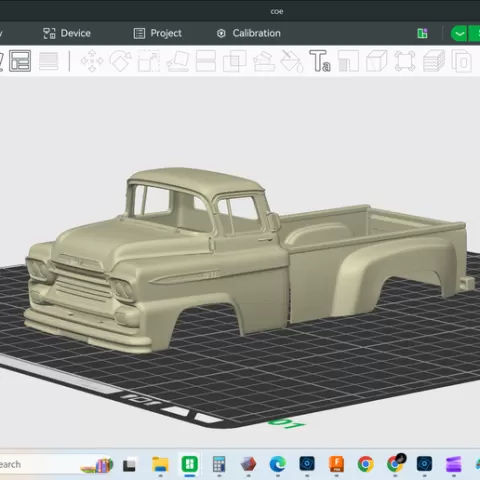The width and height of the screenshot is (480, 480).
Task: Open Google Chrome from the taskbar
Action: click(366, 464)
